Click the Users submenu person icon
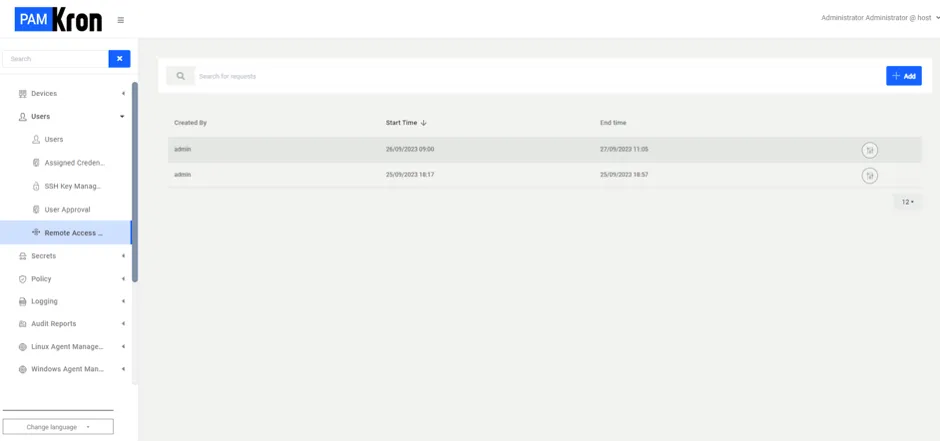The image size is (940, 442). pos(36,139)
